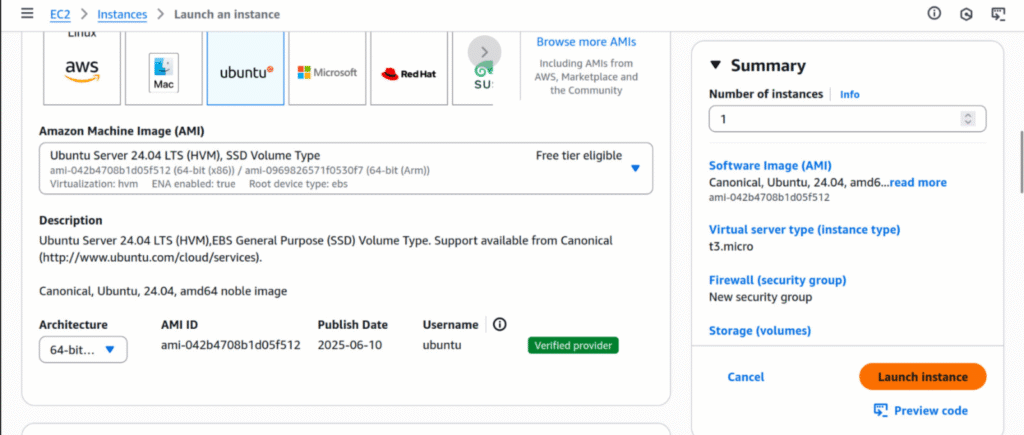This screenshot has width=1024, height=435.
Task: Open the Ubuntu Server 24.04 AMI dropdown
Action: pos(346,169)
